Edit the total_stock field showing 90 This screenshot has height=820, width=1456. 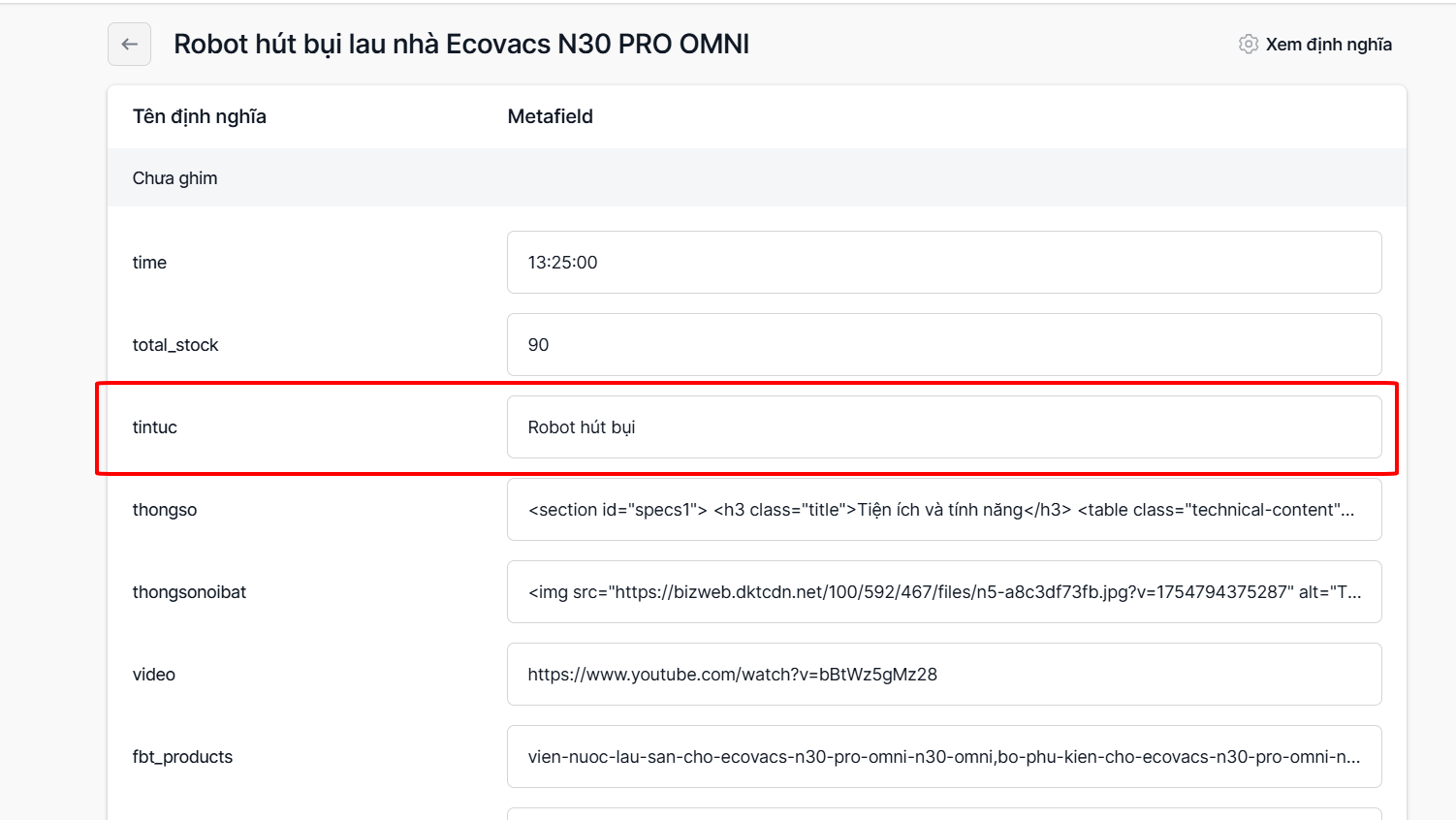[x=944, y=345]
